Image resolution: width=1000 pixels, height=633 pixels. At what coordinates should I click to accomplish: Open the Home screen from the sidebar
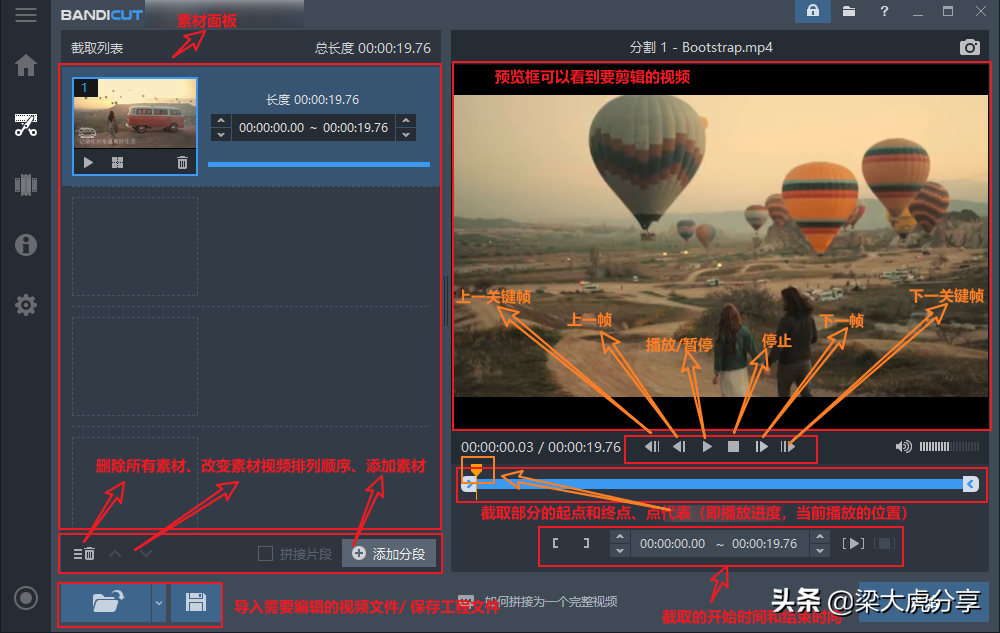(26, 66)
